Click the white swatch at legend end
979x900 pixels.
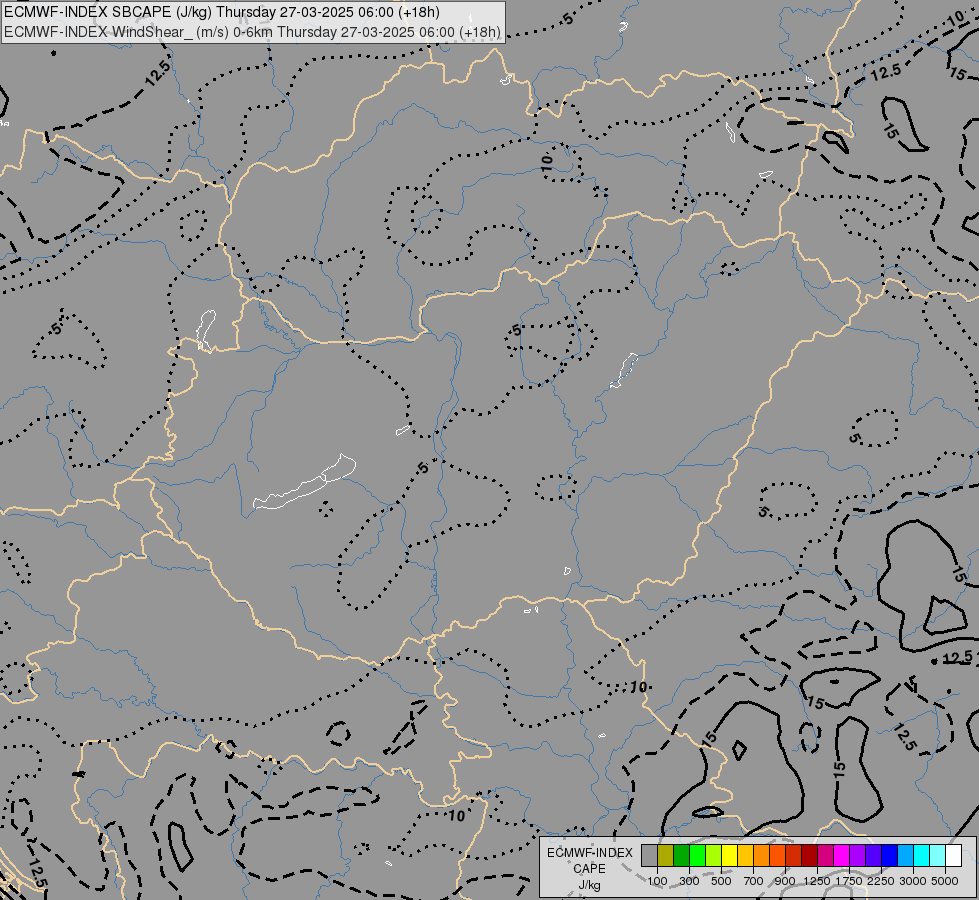[953, 856]
